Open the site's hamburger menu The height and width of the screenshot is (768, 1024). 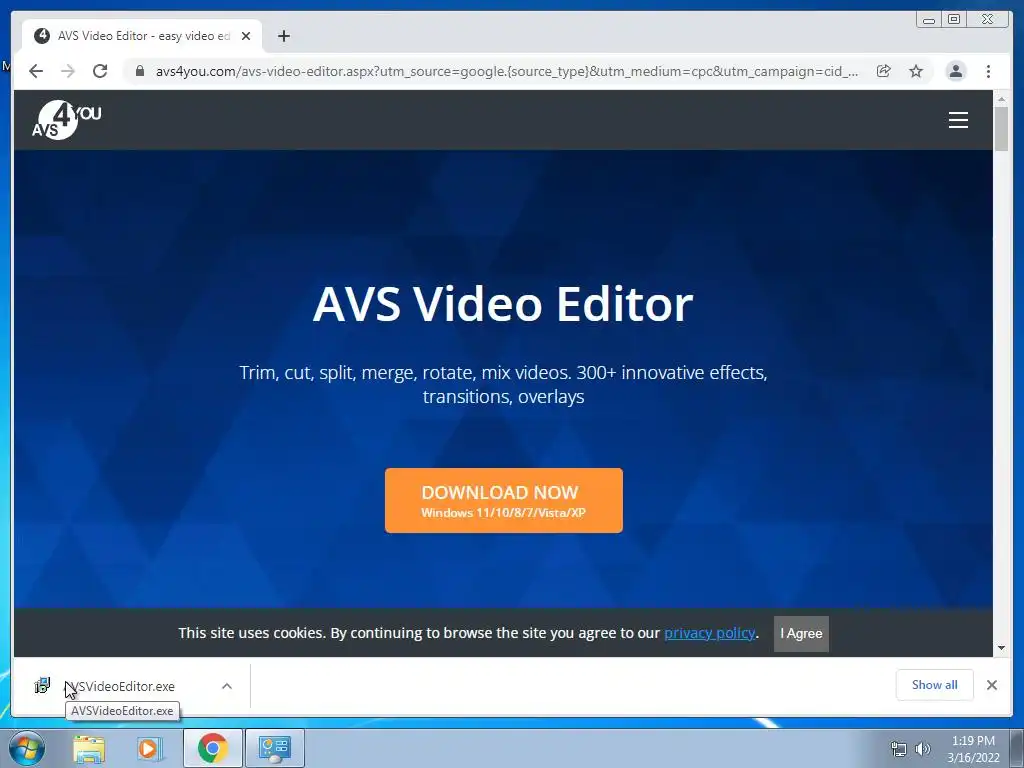click(958, 120)
